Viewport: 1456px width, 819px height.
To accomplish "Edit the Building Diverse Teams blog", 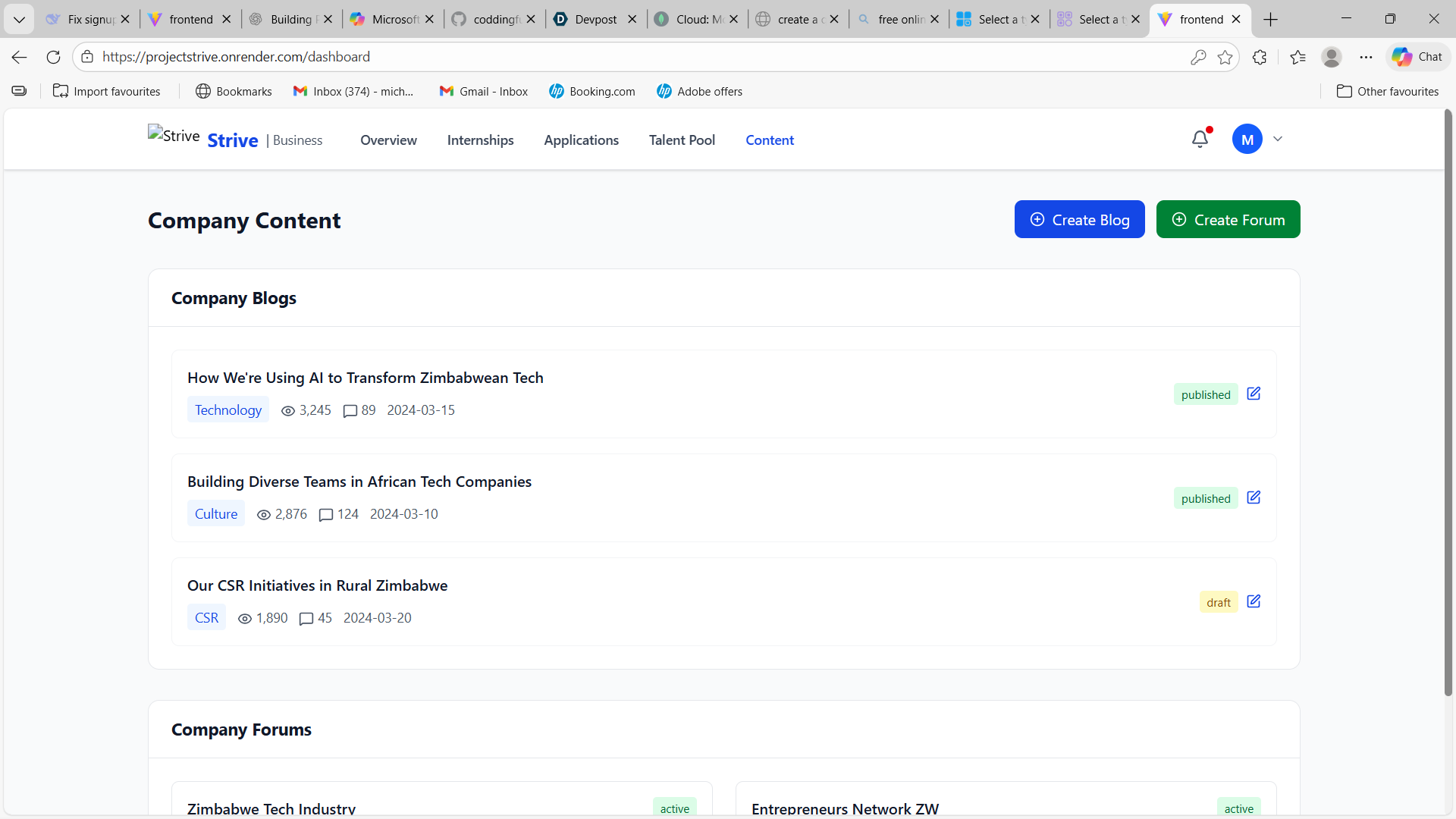I will pos(1254,497).
